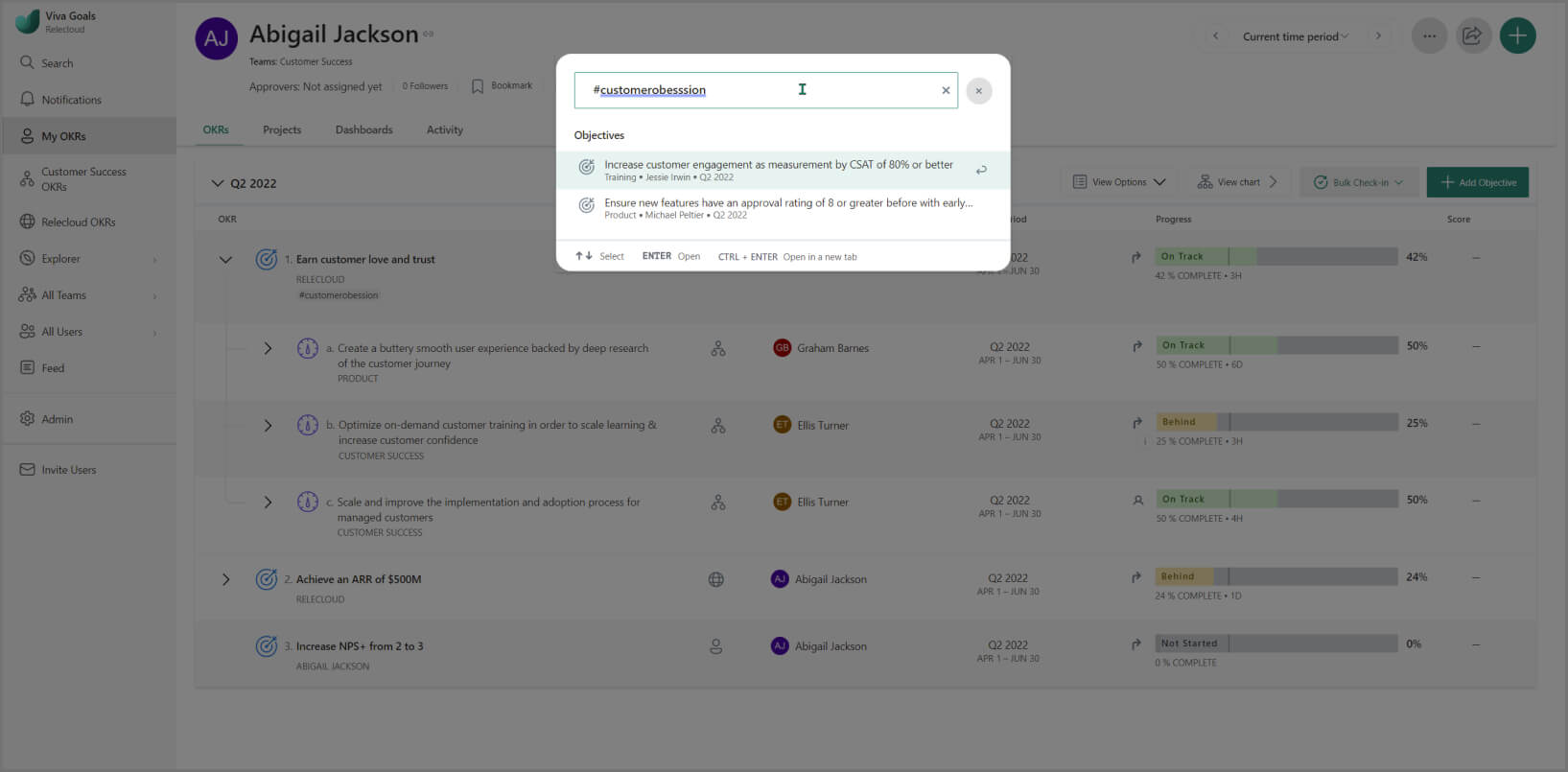The width and height of the screenshot is (1568, 772).
Task: Open View Options dropdown
Action: click(1119, 182)
